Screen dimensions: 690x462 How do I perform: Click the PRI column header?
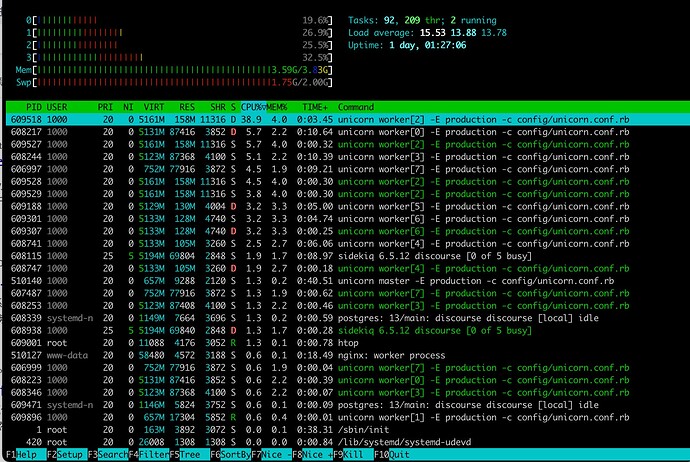[x=105, y=107]
